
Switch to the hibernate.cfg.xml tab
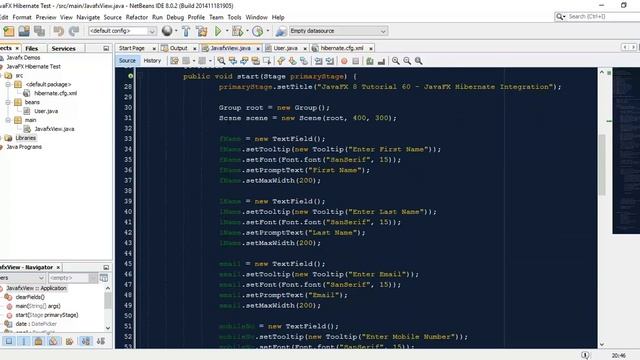[342, 48]
